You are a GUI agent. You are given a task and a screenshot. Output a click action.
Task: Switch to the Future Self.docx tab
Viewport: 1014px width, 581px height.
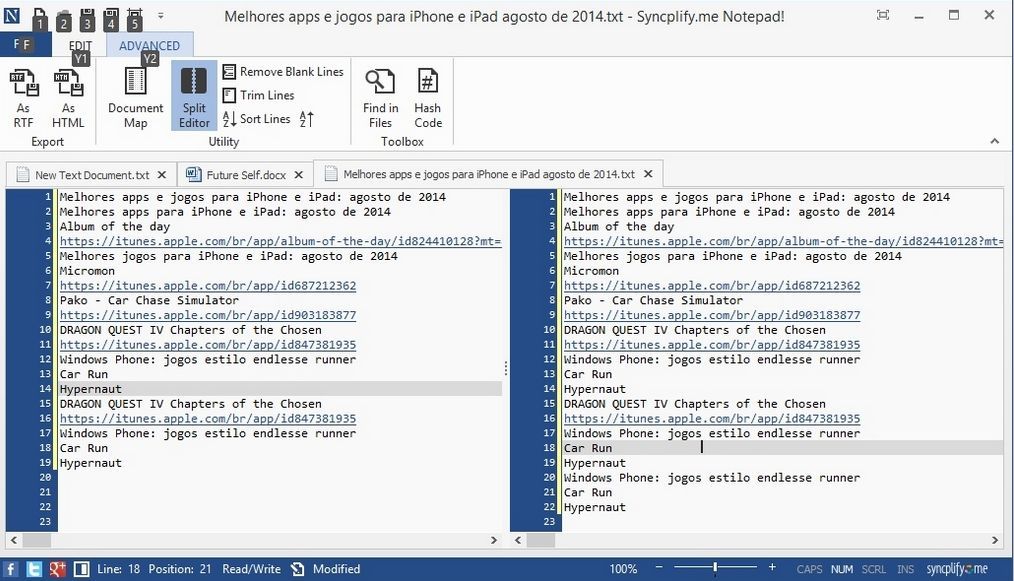(x=246, y=175)
